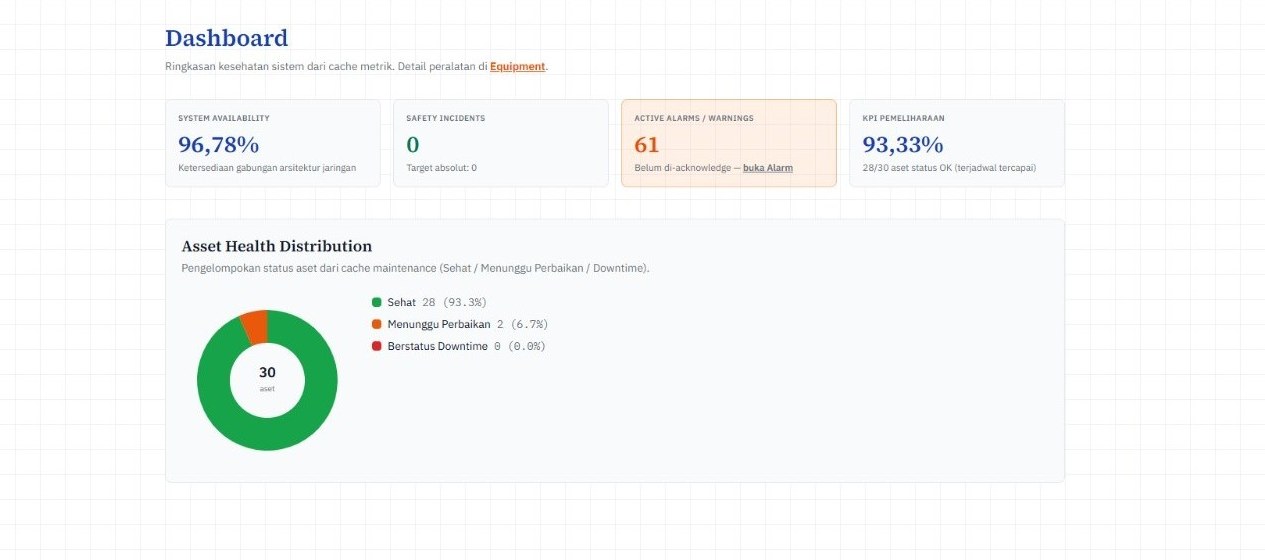This screenshot has height=560, width=1265.
Task: Click the Dashboard heading
Action: (x=226, y=38)
